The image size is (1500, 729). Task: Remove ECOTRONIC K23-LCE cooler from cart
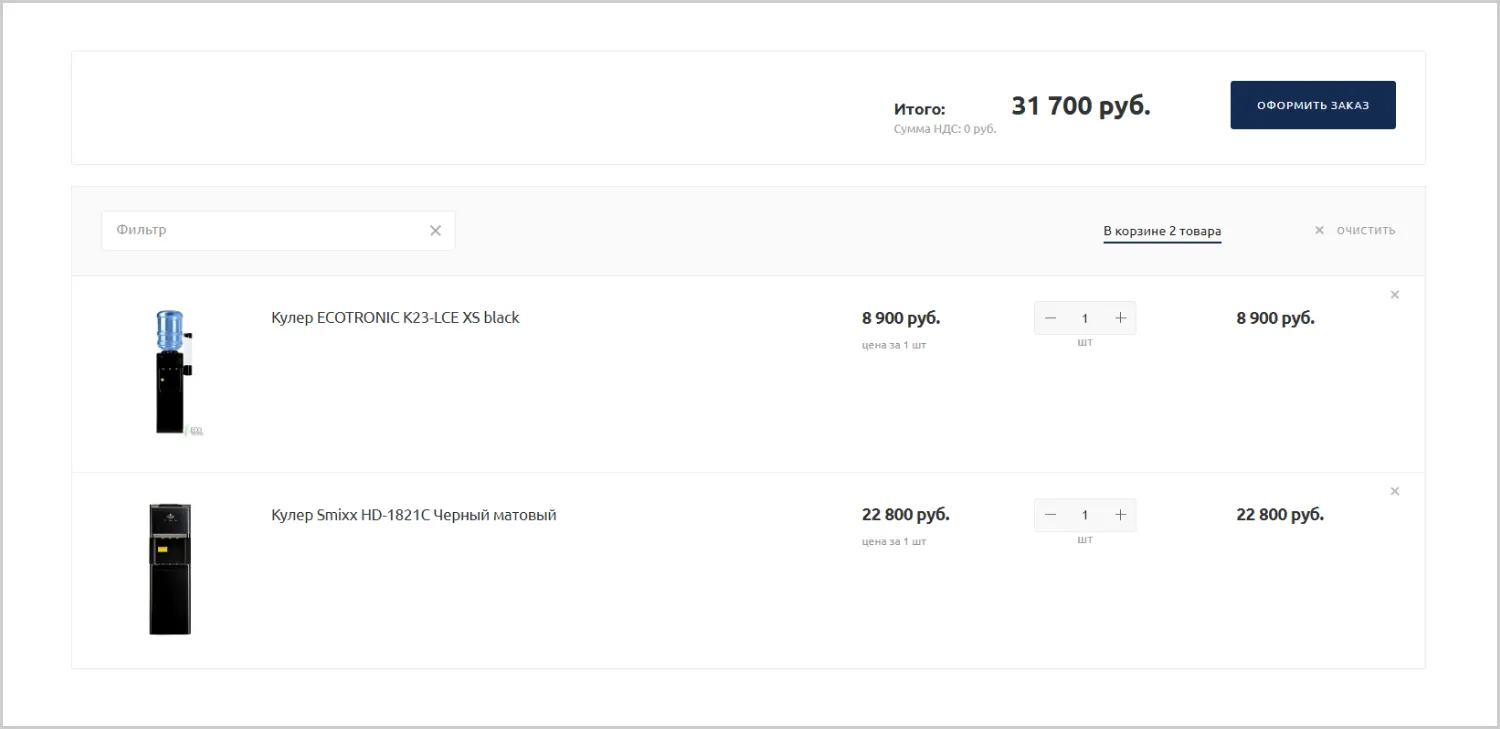tap(1395, 295)
